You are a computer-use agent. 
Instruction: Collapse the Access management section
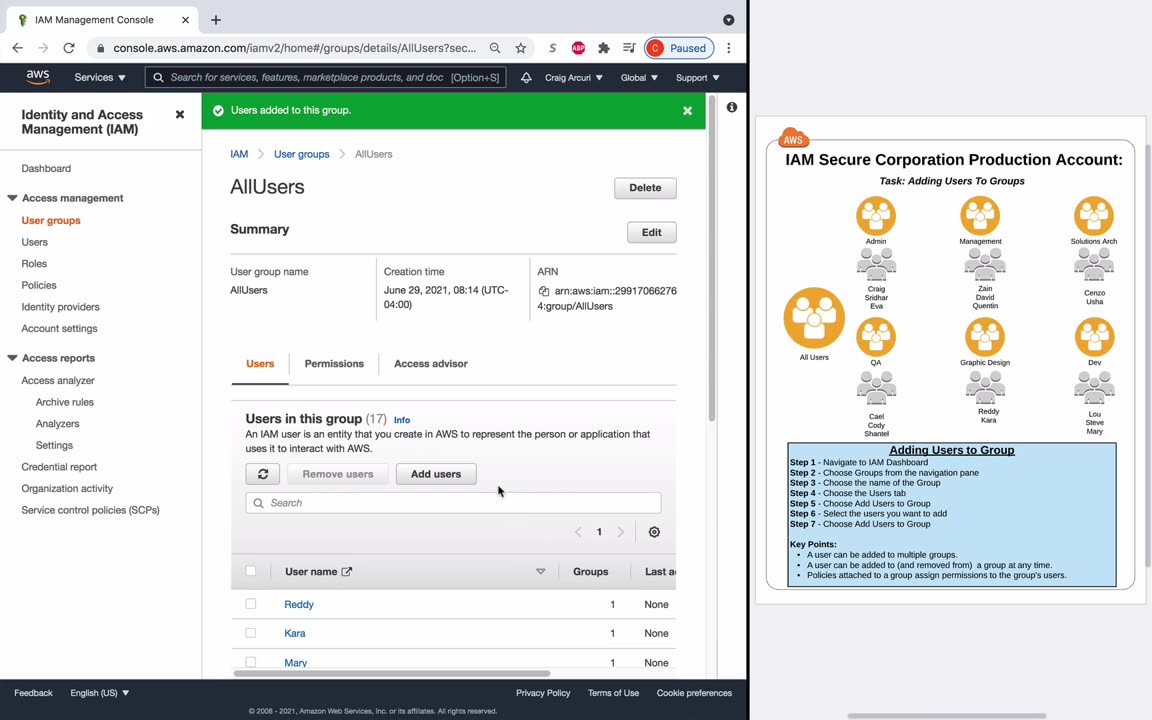(x=12, y=198)
